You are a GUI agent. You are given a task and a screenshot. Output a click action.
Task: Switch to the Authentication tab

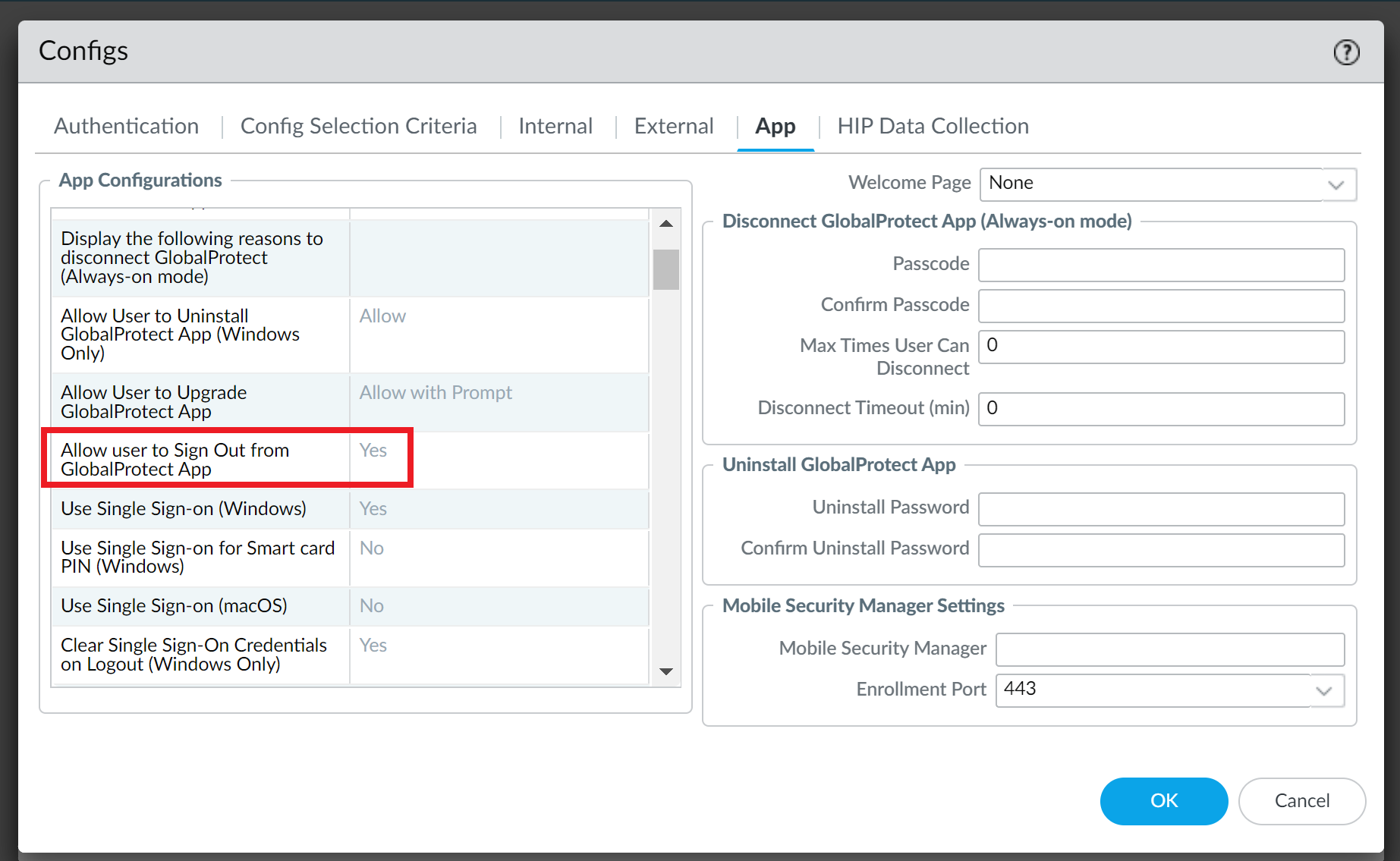click(x=126, y=126)
